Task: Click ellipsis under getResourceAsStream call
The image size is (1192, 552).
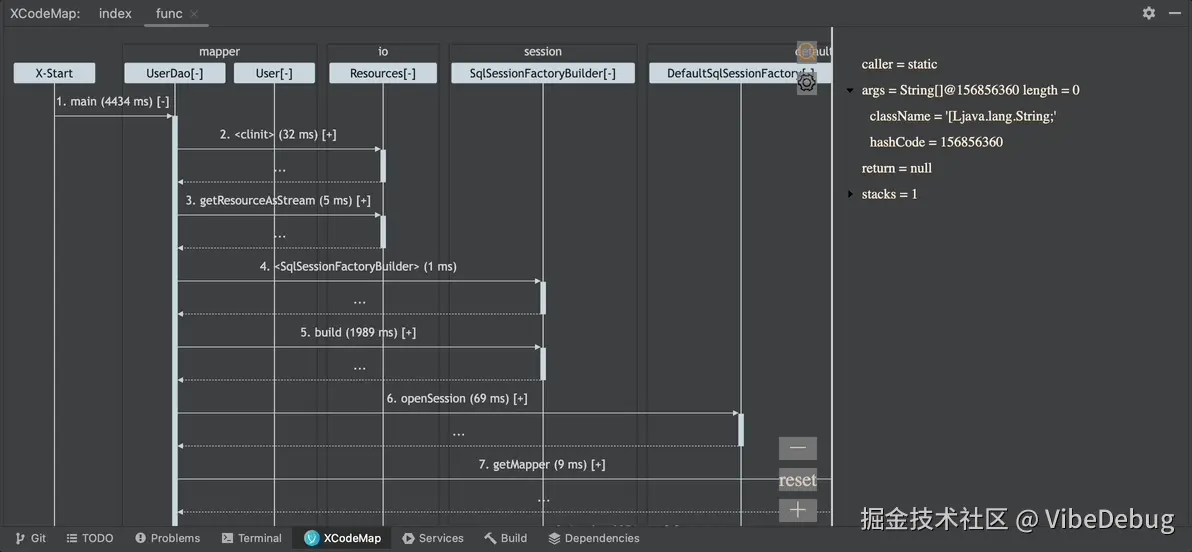Action: tap(280, 236)
